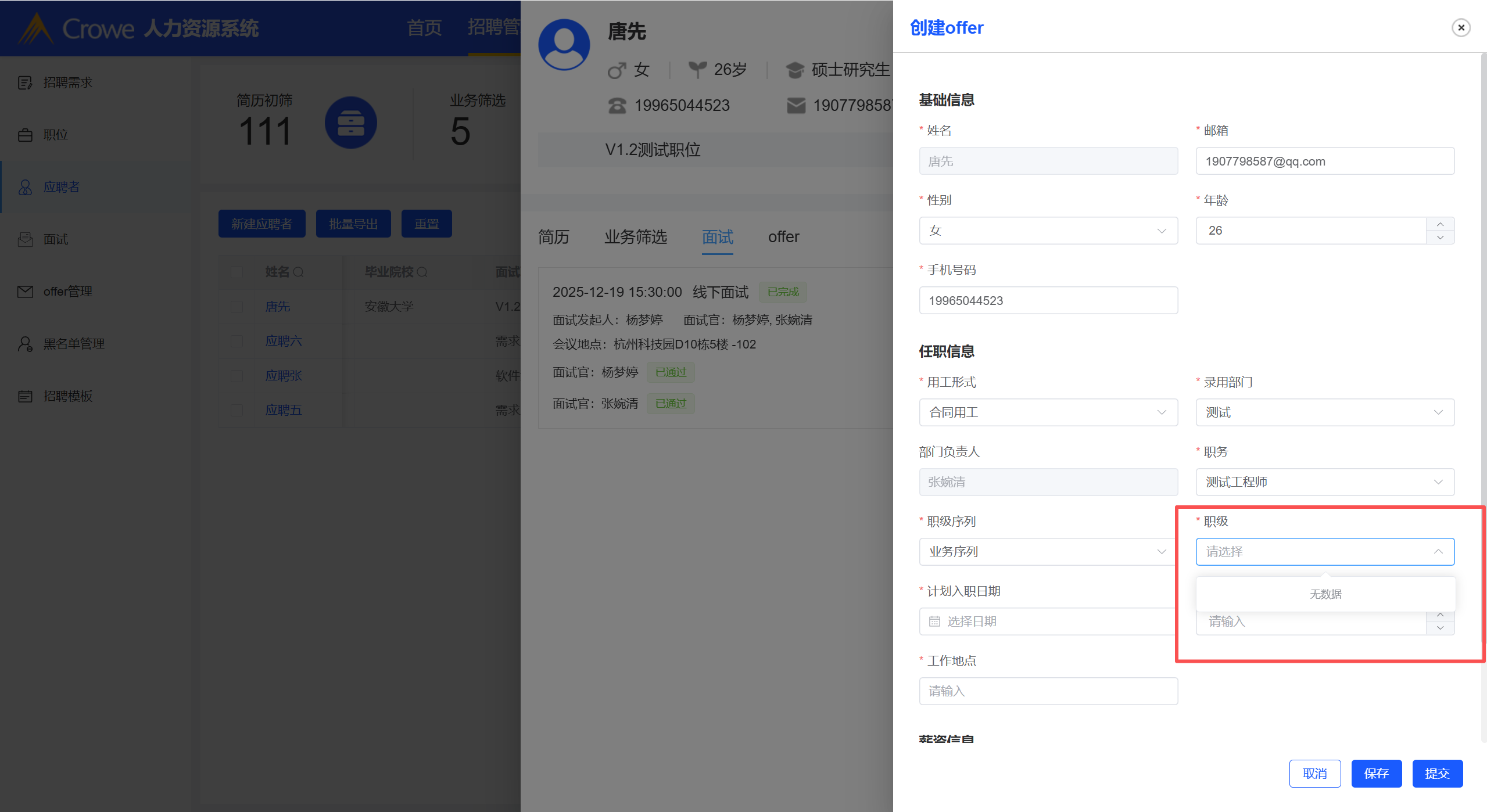Toggle the select-all checkbox in table header
The height and width of the screenshot is (812, 1487).
[x=237, y=272]
